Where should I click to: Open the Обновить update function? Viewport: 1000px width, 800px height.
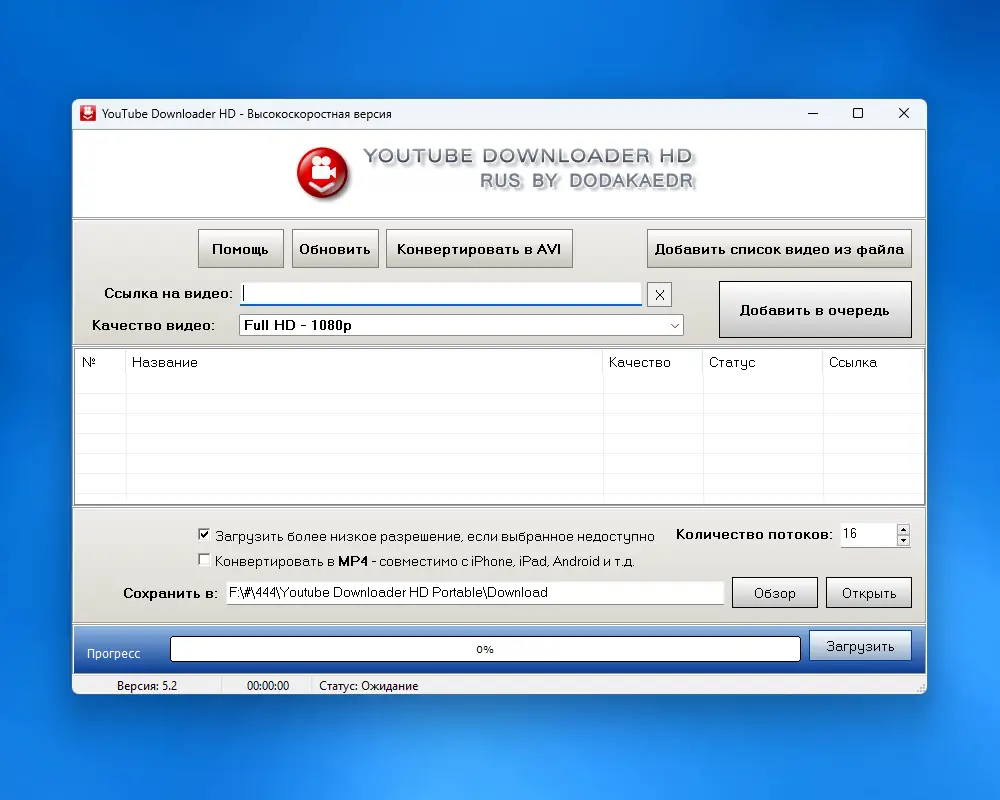[x=335, y=248]
